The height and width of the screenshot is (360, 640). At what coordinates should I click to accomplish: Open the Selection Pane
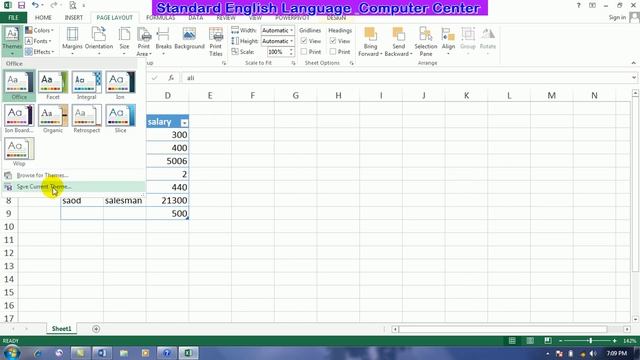(426, 41)
